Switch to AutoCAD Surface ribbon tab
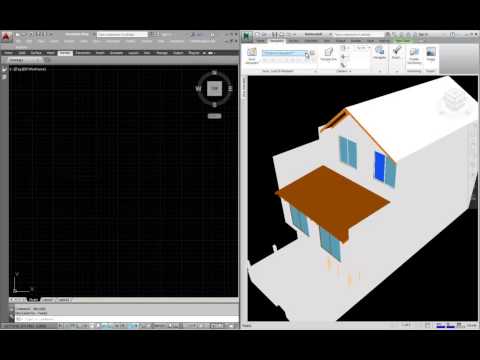The height and width of the screenshot is (360, 480). (36, 53)
